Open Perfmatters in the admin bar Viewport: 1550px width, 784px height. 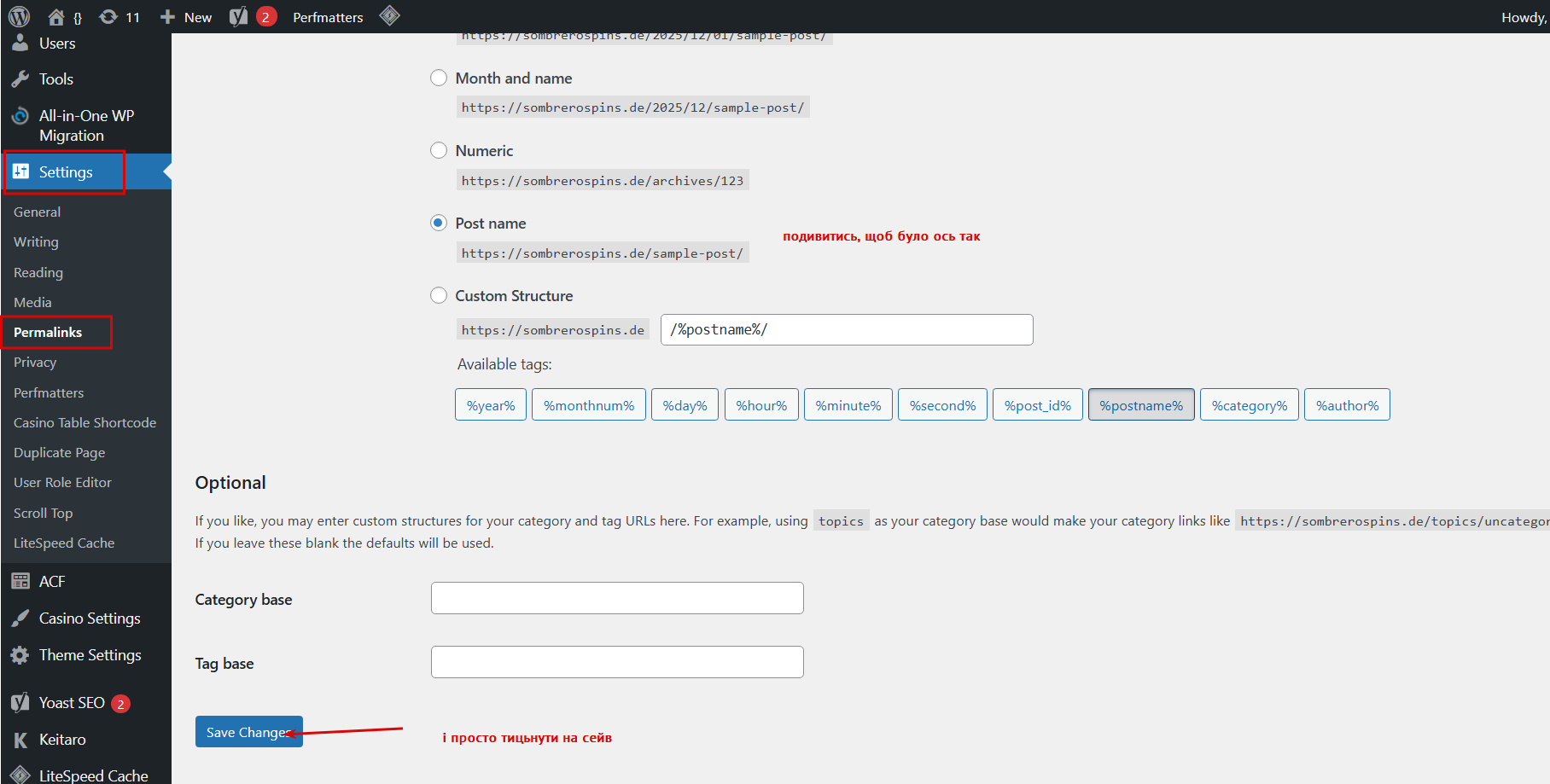click(328, 17)
